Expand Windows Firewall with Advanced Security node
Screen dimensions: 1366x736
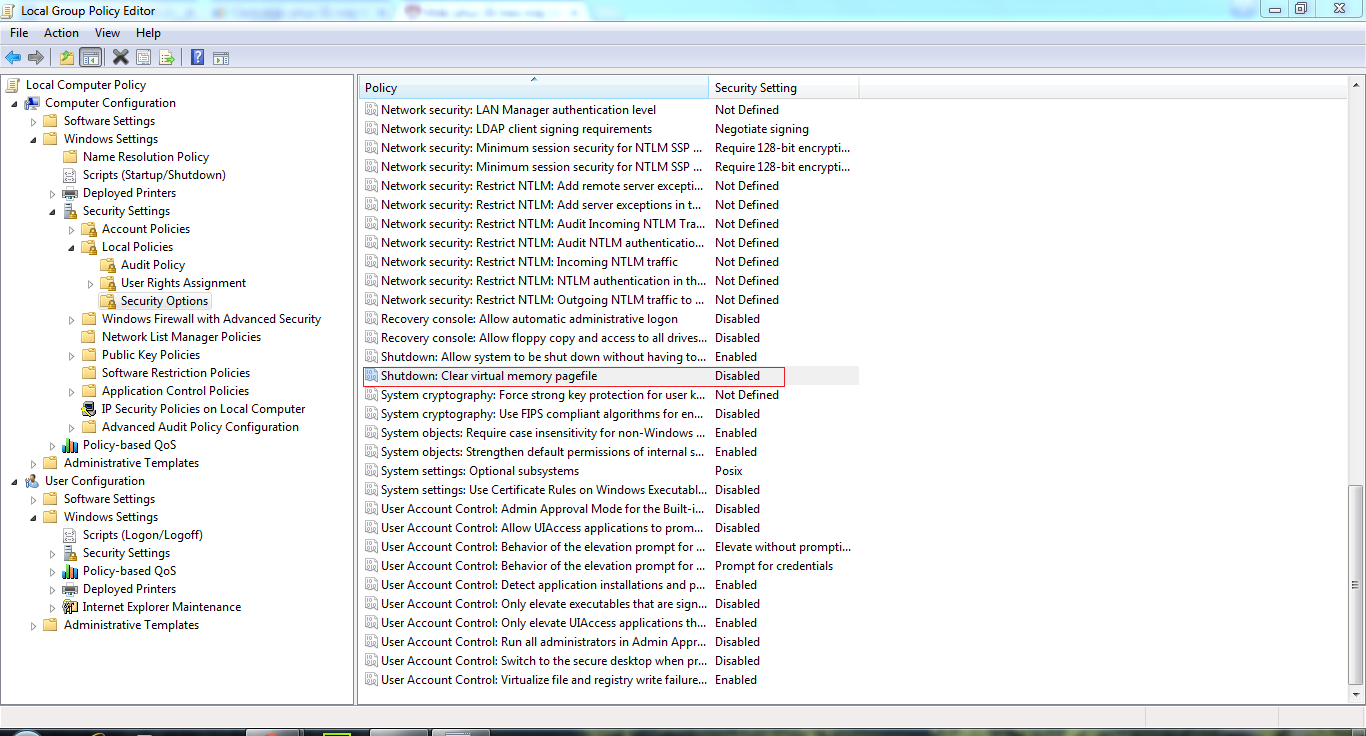pos(71,319)
